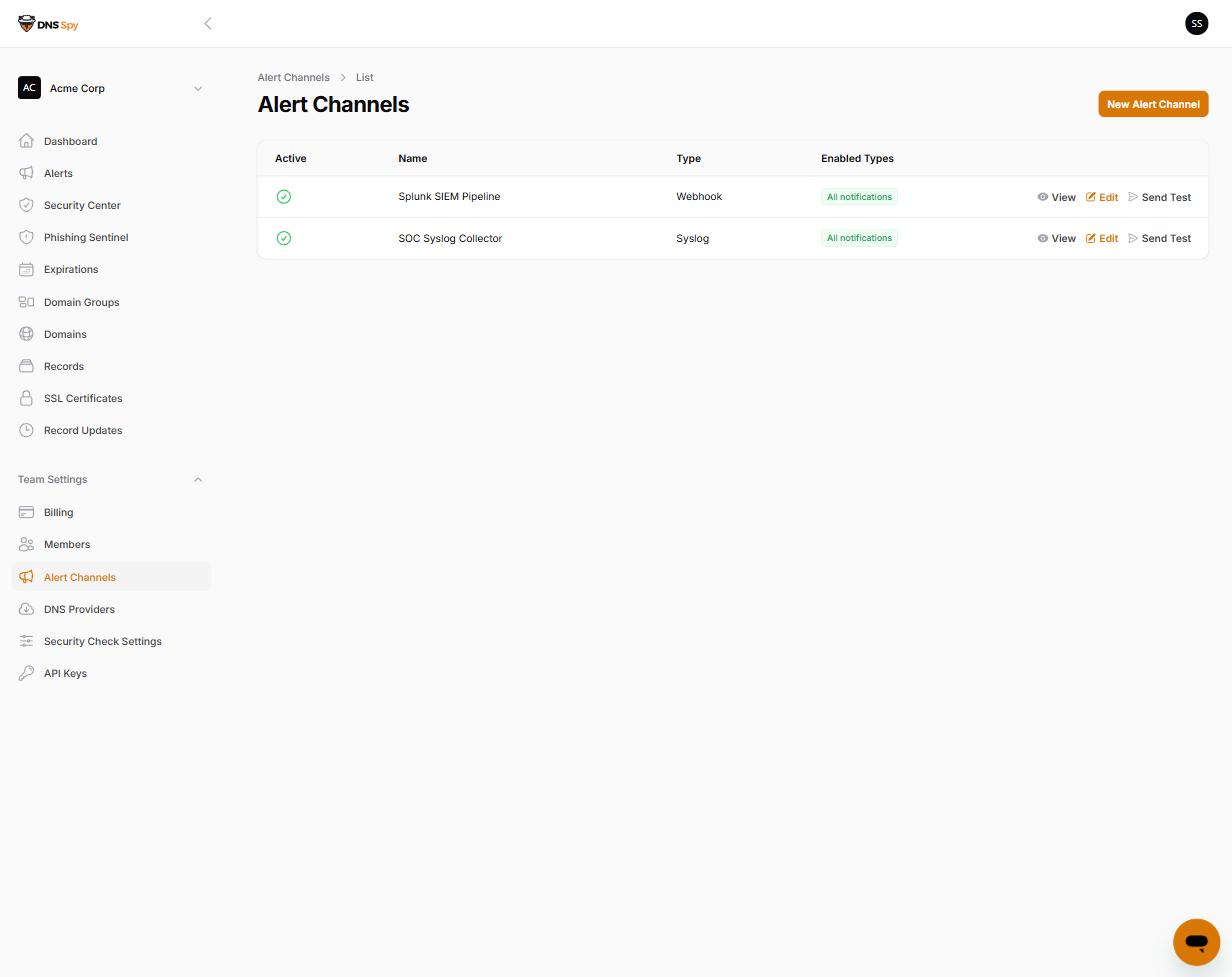
Task: Click the active checkmark for SOC Syslog Collector
Action: 284,238
